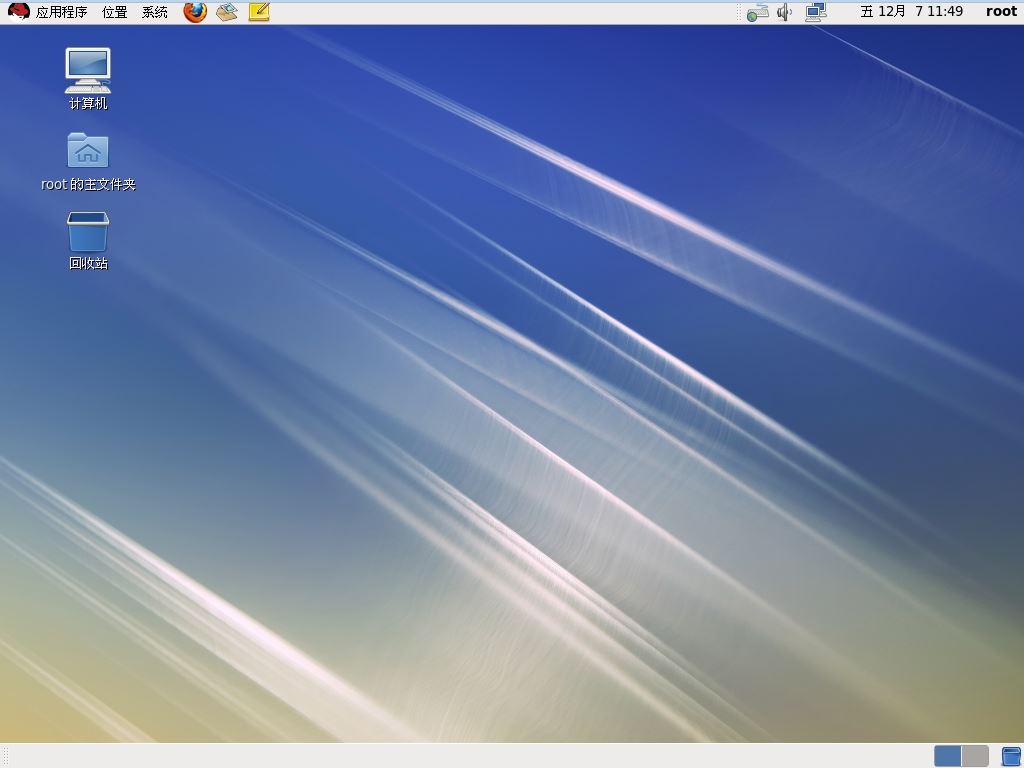Open the root user menu
The height and width of the screenshot is (768, 1024).
click(x=1001, y=12)
